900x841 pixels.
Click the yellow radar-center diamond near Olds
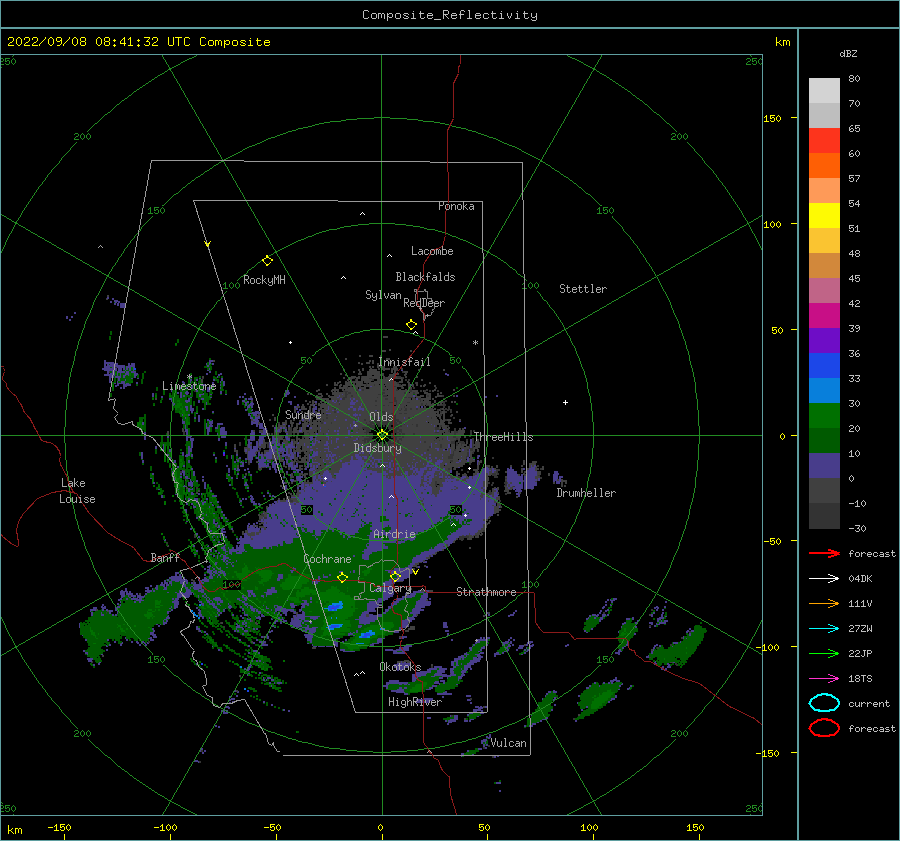pos(382,435)
